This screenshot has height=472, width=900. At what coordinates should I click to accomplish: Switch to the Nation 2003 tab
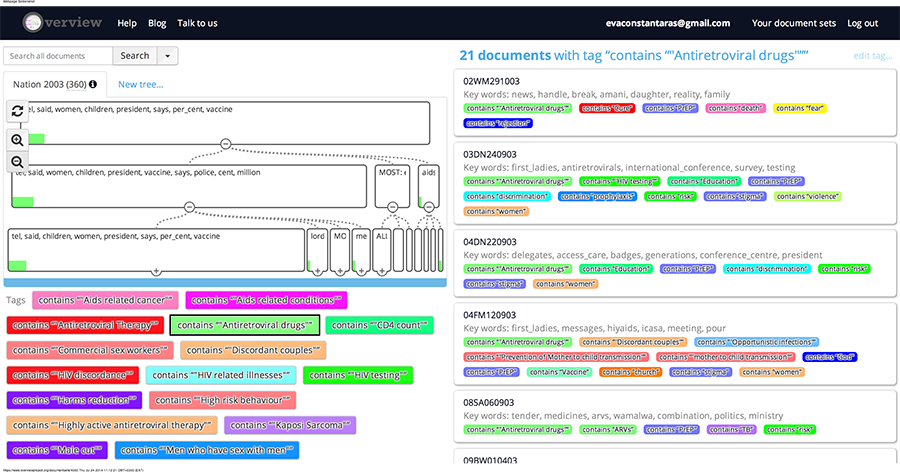click(50, 84)
